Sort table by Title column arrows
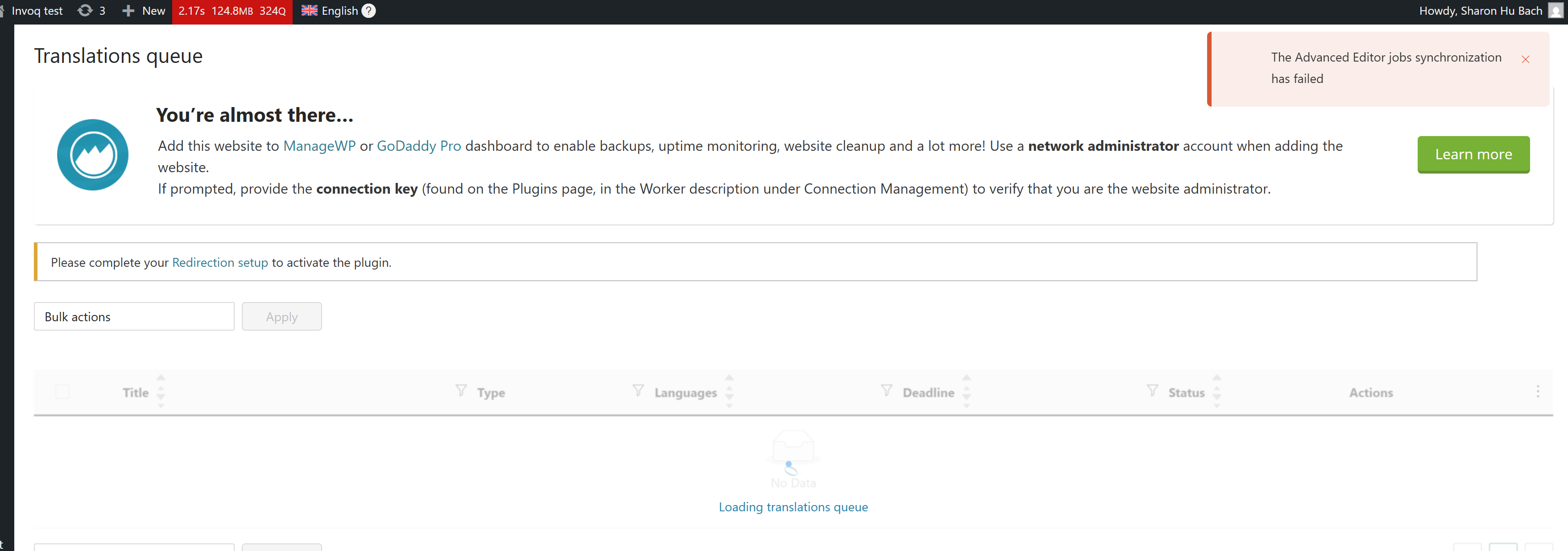Image resolution: width=1568 pixels, height=551 pixels. [161, 391]
